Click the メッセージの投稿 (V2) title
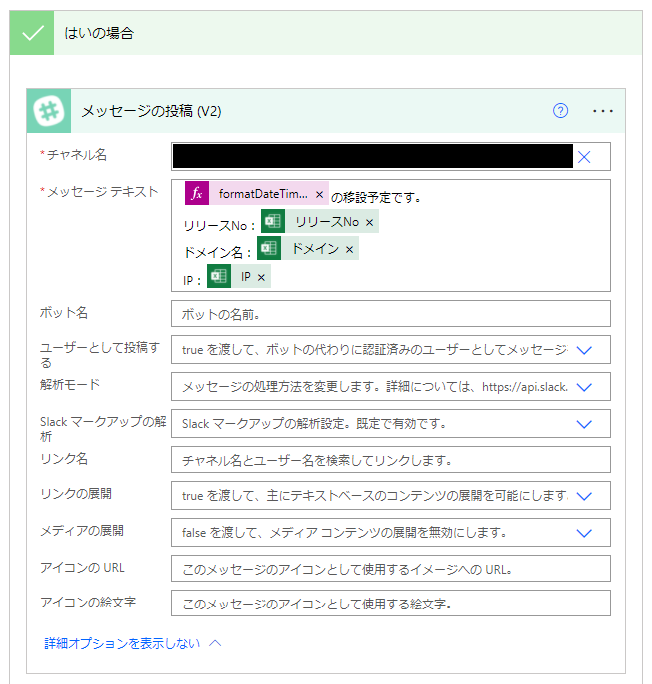Viewport: 652px width, 684px height. [x=151, y=111]
